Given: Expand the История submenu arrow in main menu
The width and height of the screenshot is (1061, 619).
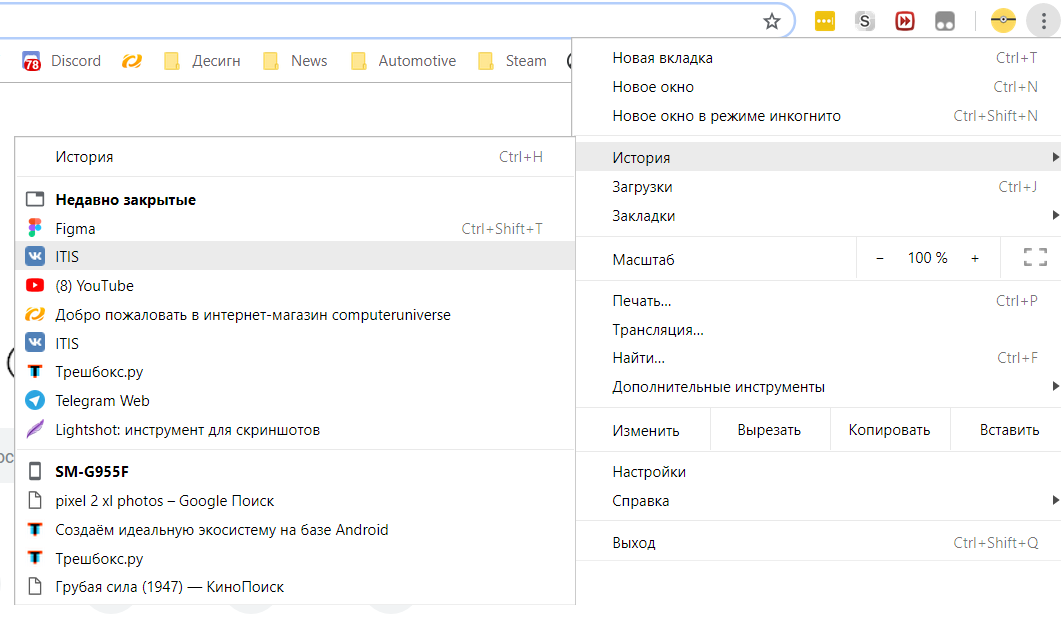Looking at the screenshot, I should click(1055, 157).
